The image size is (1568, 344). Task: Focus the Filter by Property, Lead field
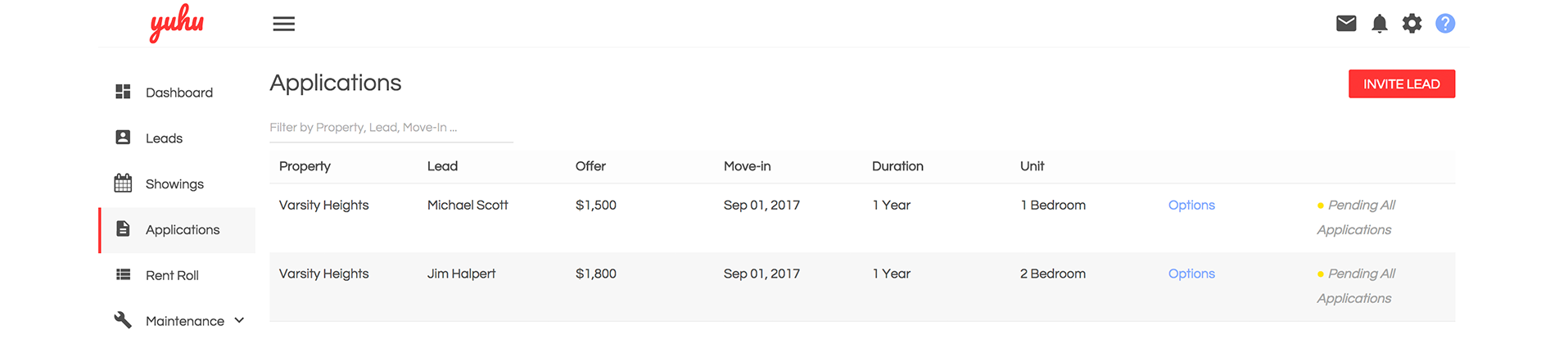[391, 129]
